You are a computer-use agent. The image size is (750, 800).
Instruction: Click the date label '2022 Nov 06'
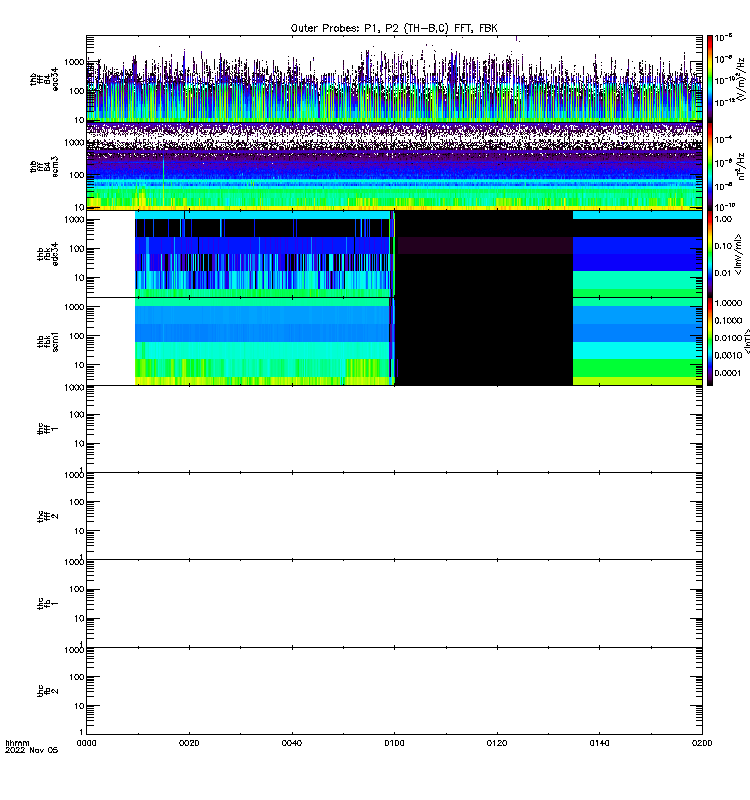(32, 750)
